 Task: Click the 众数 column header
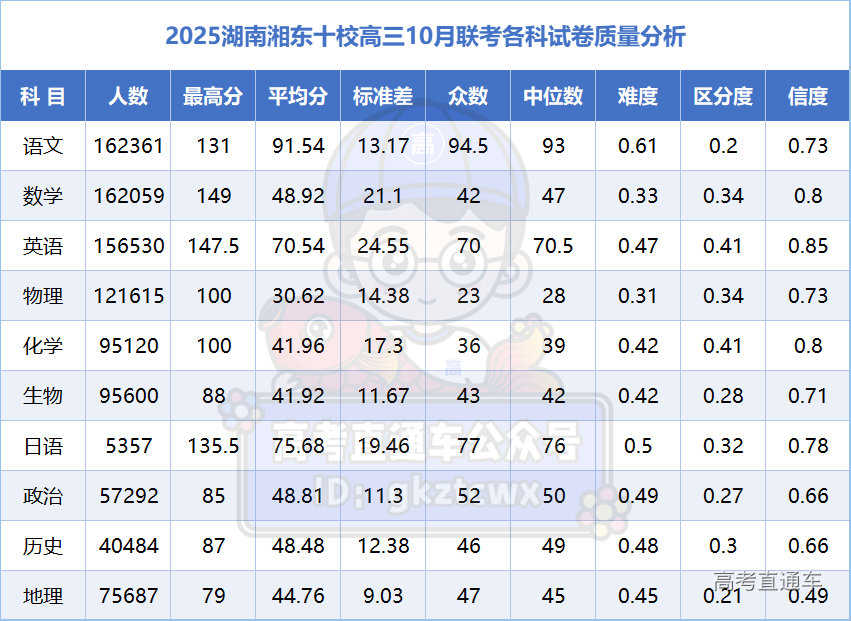468,96
